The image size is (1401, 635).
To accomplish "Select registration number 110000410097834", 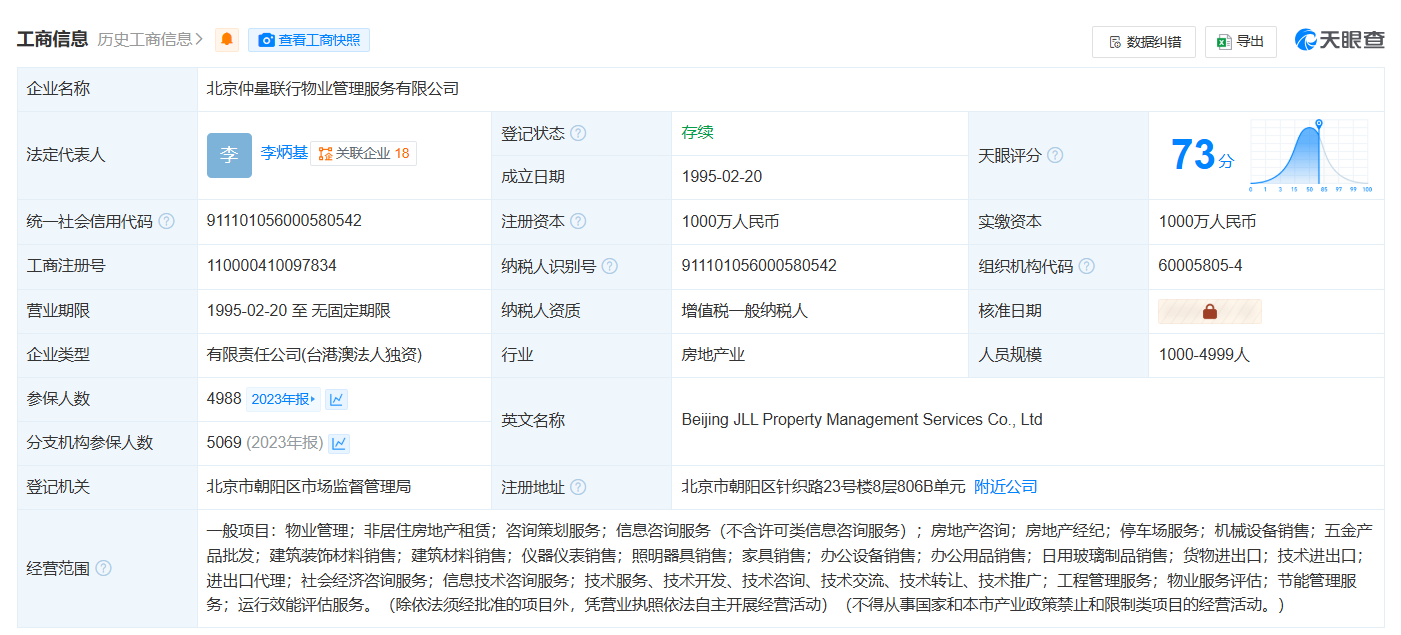I will 271,266.
